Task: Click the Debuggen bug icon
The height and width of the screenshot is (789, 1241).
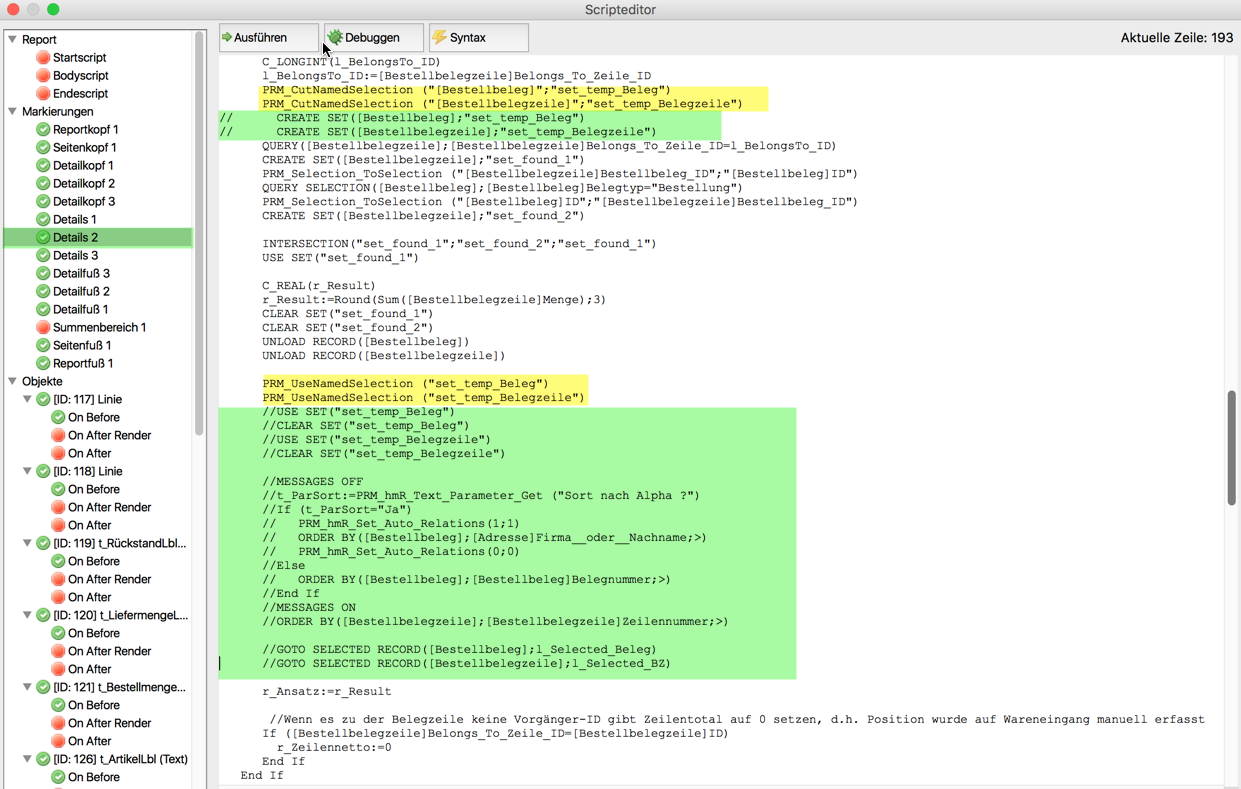Action: (x=335, y=38)
